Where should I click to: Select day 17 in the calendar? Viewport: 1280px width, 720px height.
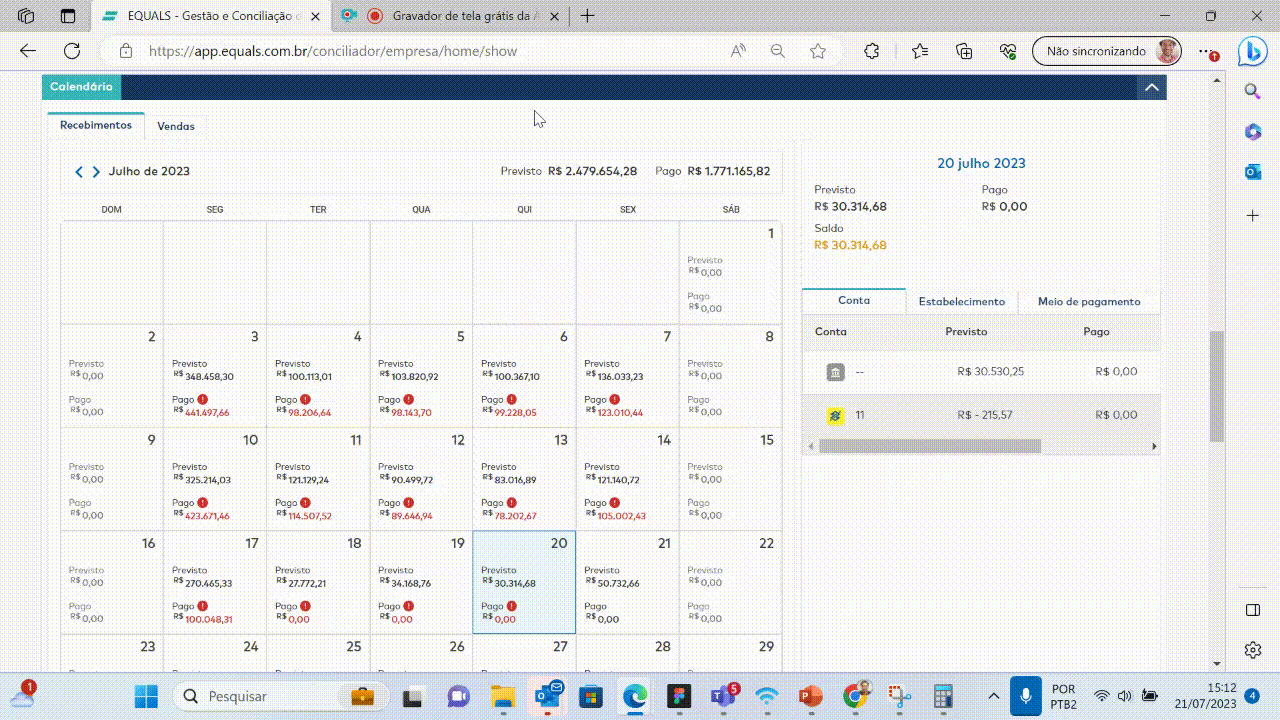(x=215, y=582)
